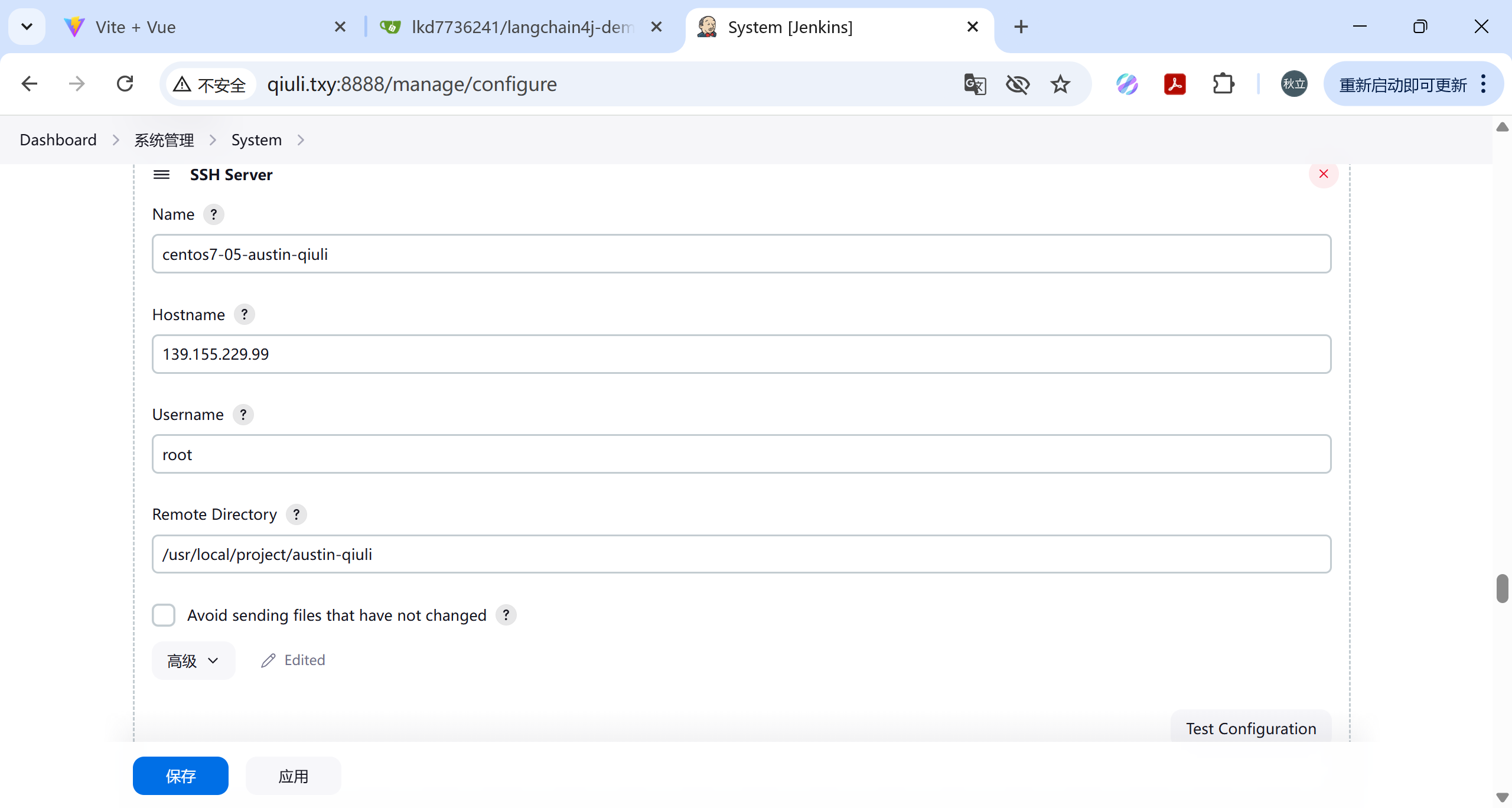Close the Vite + Vue tab
The height and width of the screenshot is (808, 1512).
(x=340, y=27)
